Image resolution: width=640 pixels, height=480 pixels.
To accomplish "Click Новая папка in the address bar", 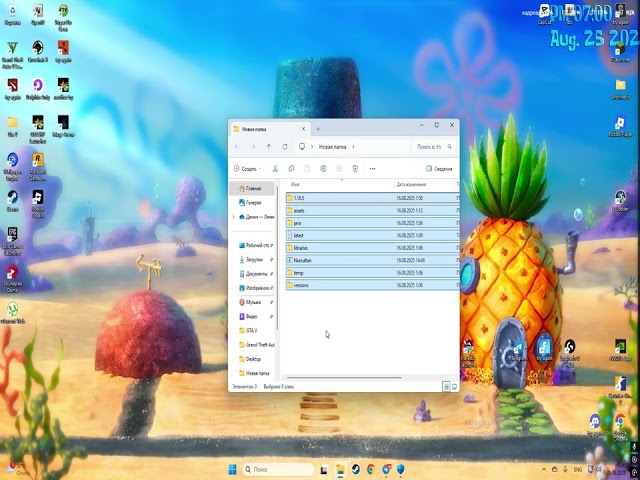I will pos(332,147).
